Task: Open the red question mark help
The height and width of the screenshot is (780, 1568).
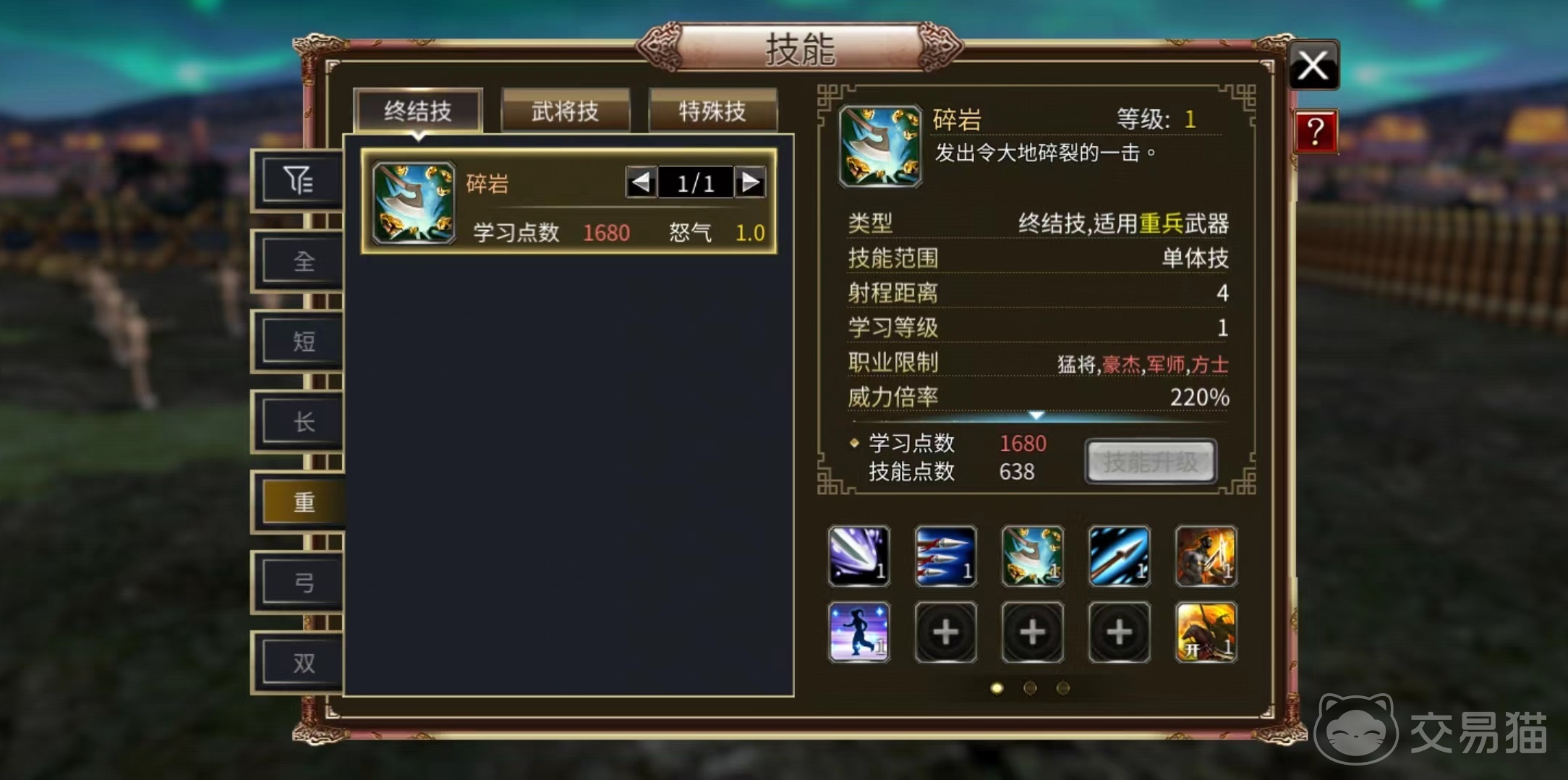Action: [1315, 132]
